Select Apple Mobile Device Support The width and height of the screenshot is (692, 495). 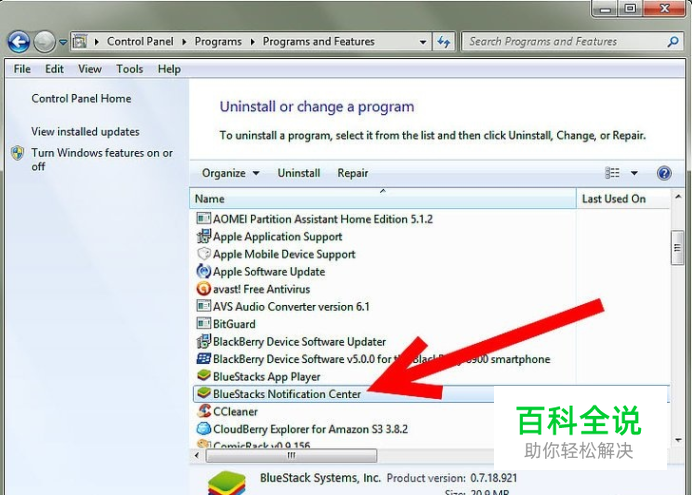[x=284, y=255]
